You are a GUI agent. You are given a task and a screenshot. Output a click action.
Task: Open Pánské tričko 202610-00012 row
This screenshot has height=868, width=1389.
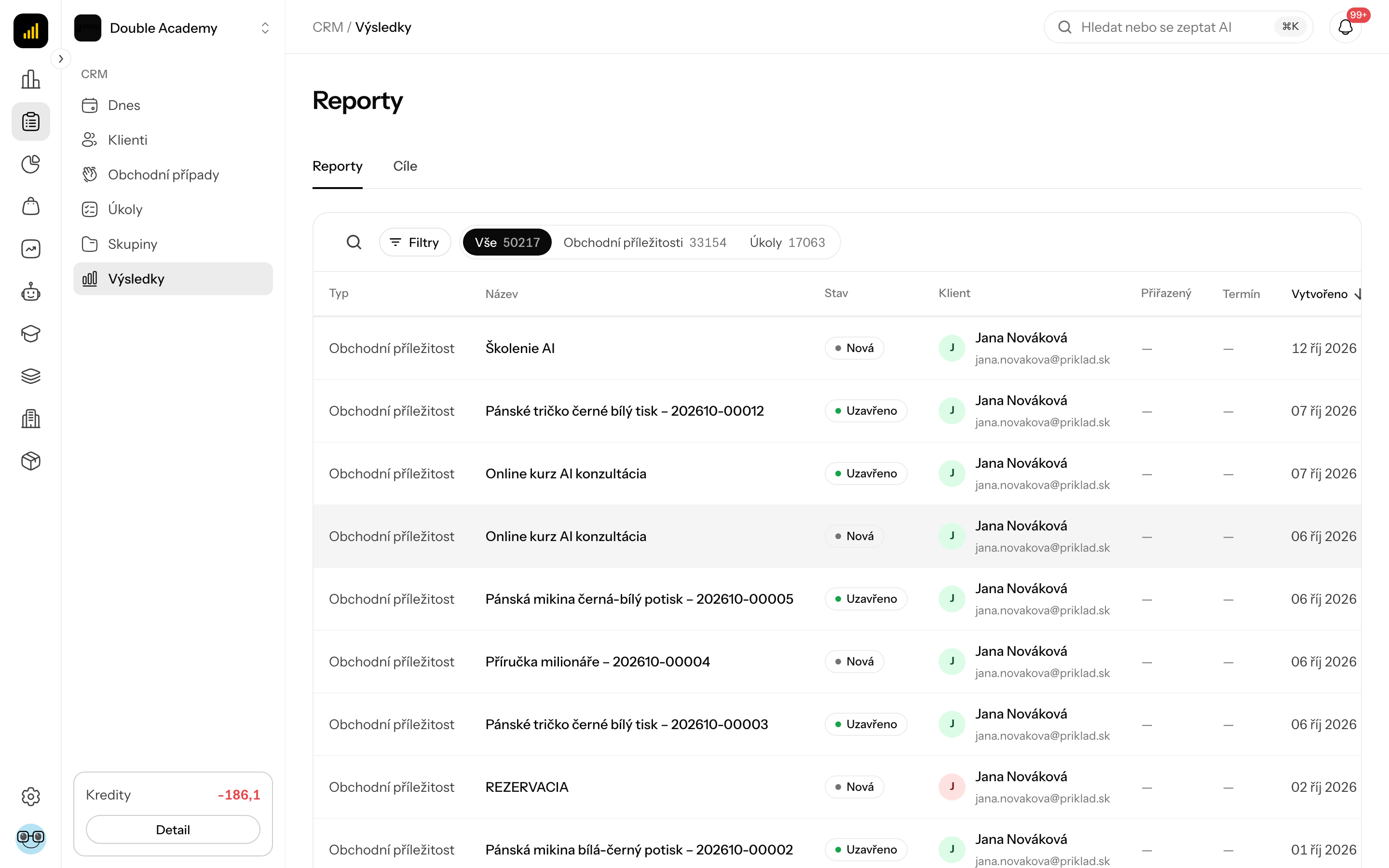click(837, 411)
